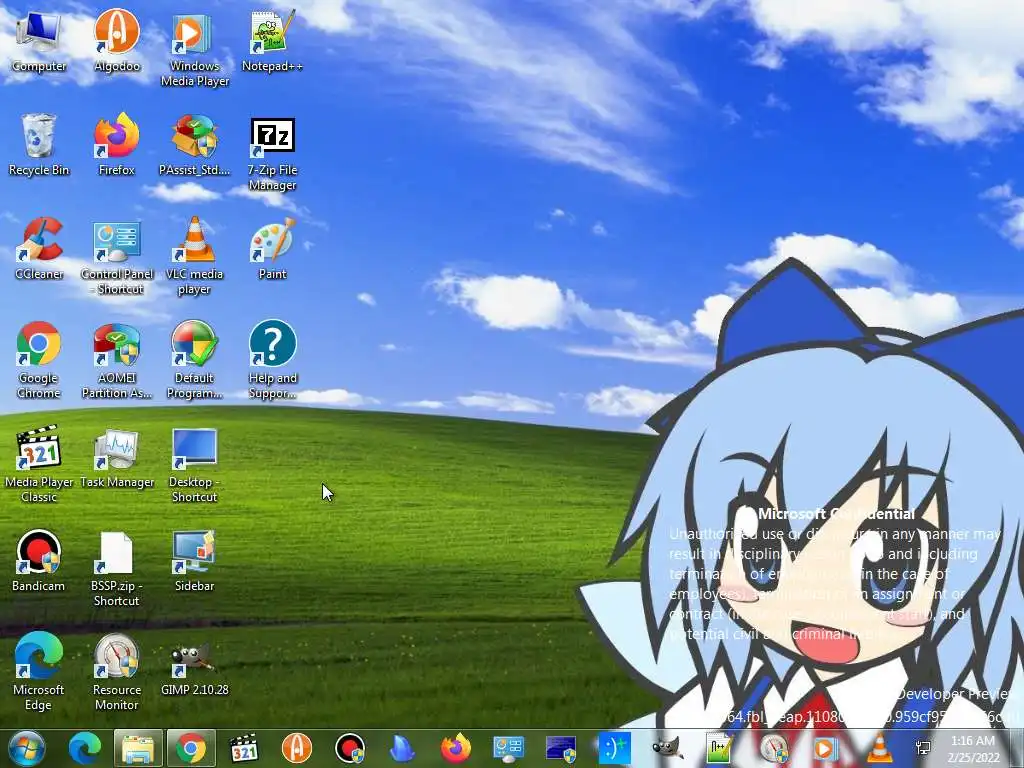Open the Windows Start menu orb
This screenshot has width=1024, height=768.
(27, 748)
